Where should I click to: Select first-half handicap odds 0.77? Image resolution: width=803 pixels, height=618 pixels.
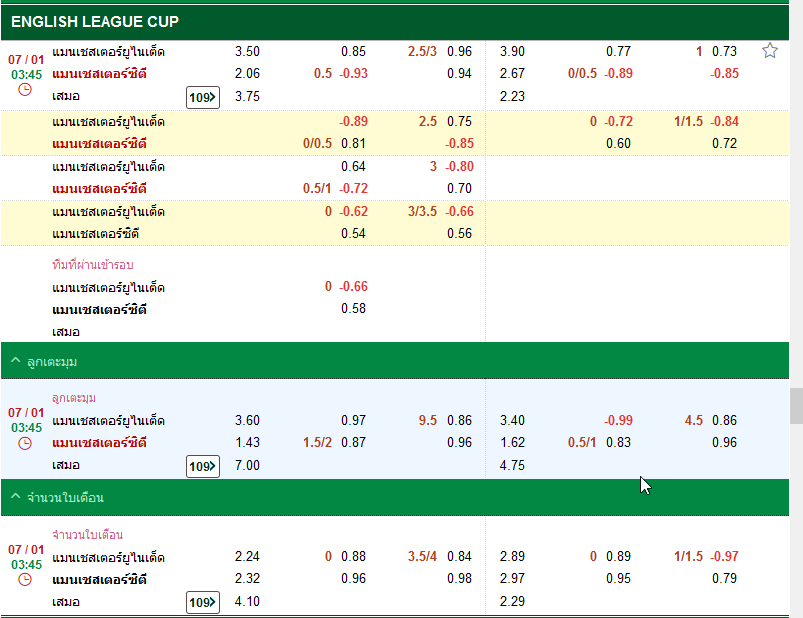[x=618, y=52]
